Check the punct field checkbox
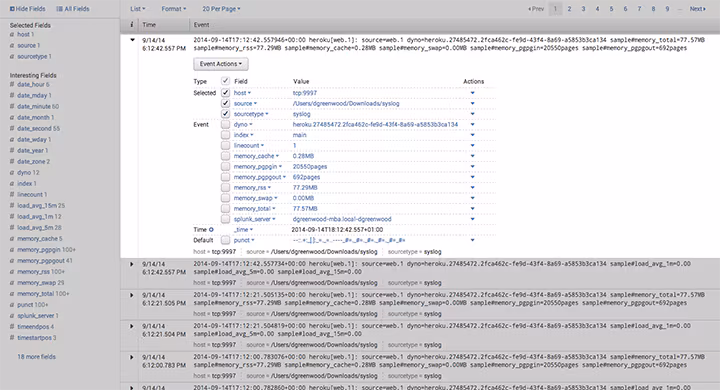This screenshot has width=720, height=390. tap(225, 240)
